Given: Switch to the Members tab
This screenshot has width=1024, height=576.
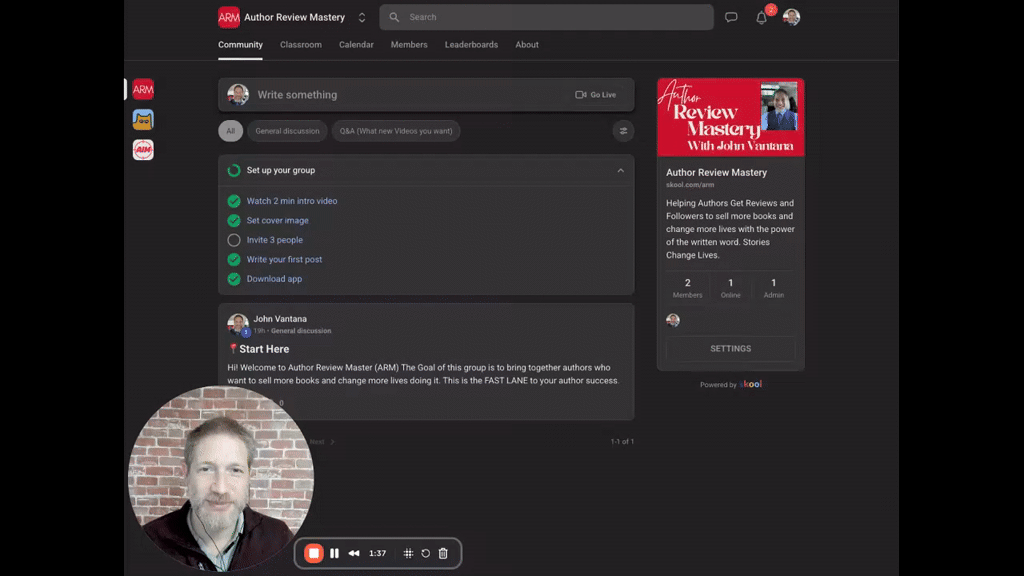Looking at the screenshot, I should click(409, 44).
